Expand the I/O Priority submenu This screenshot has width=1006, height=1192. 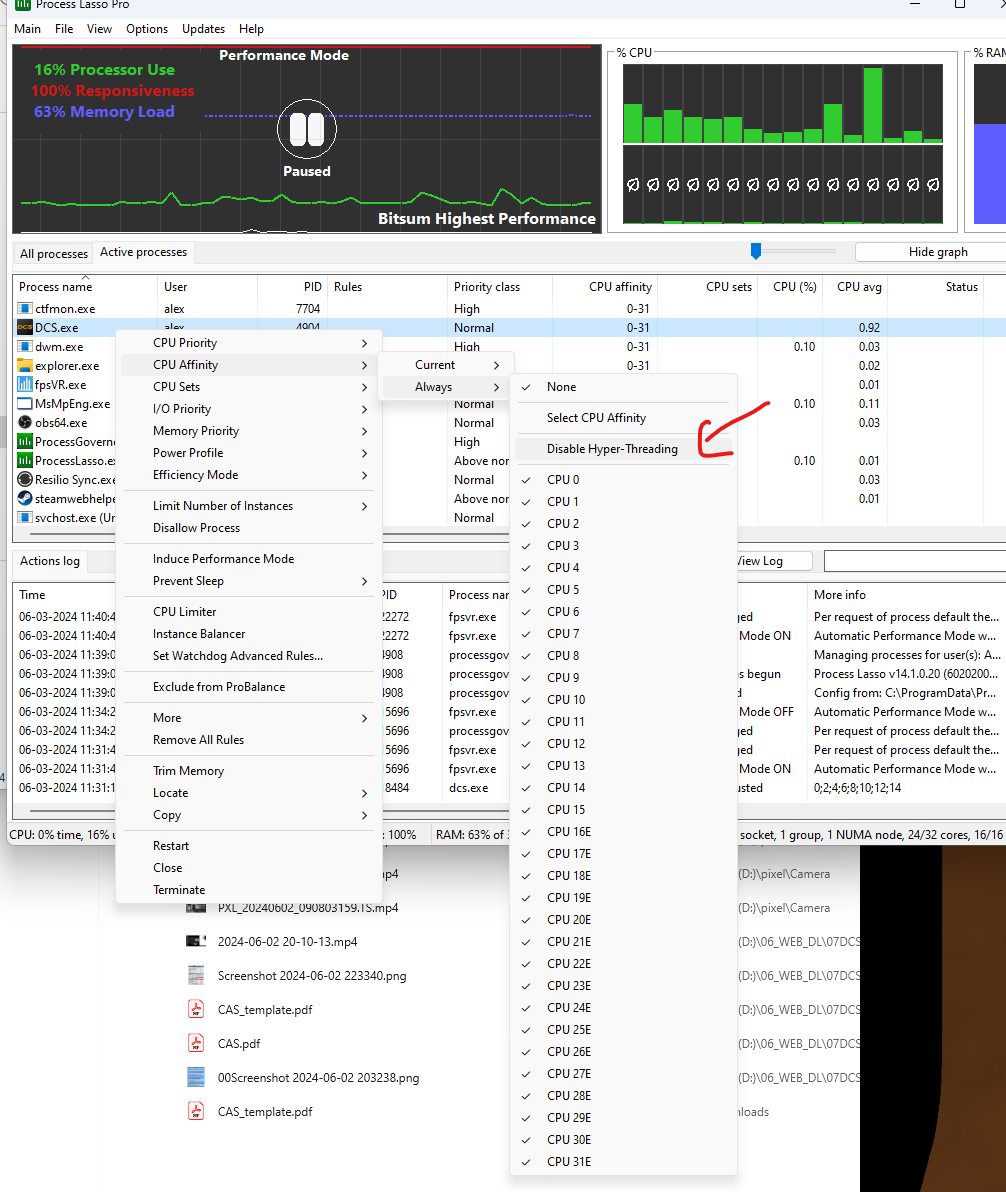tap(248, 409)
